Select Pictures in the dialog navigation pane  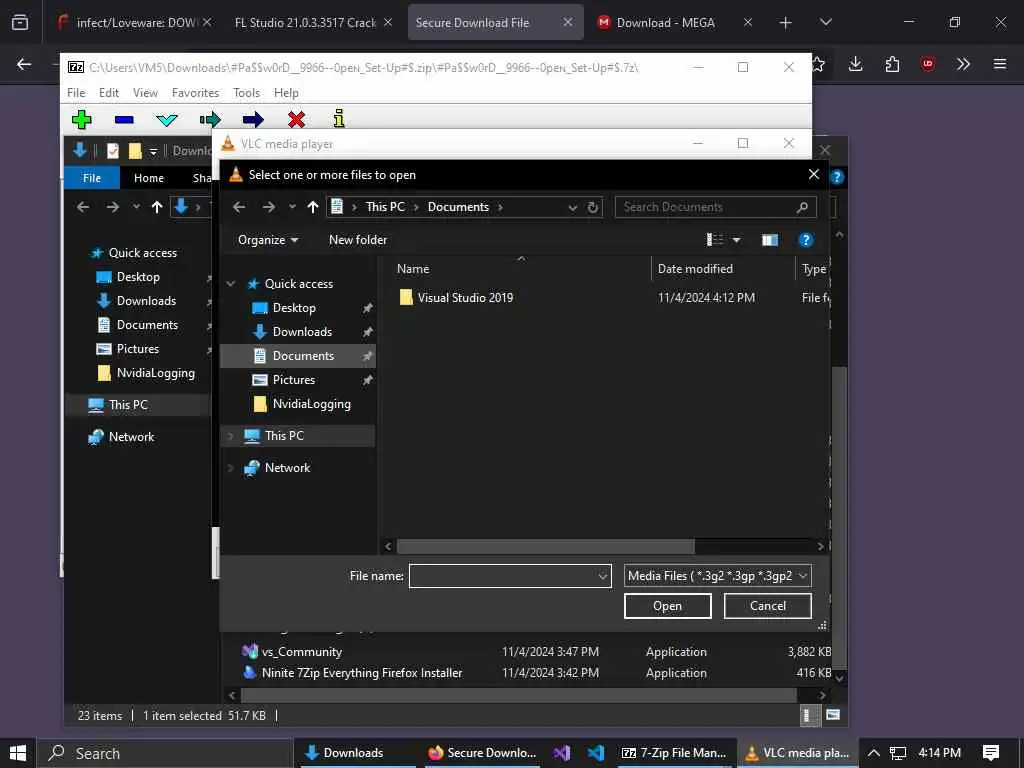point(294,379)
